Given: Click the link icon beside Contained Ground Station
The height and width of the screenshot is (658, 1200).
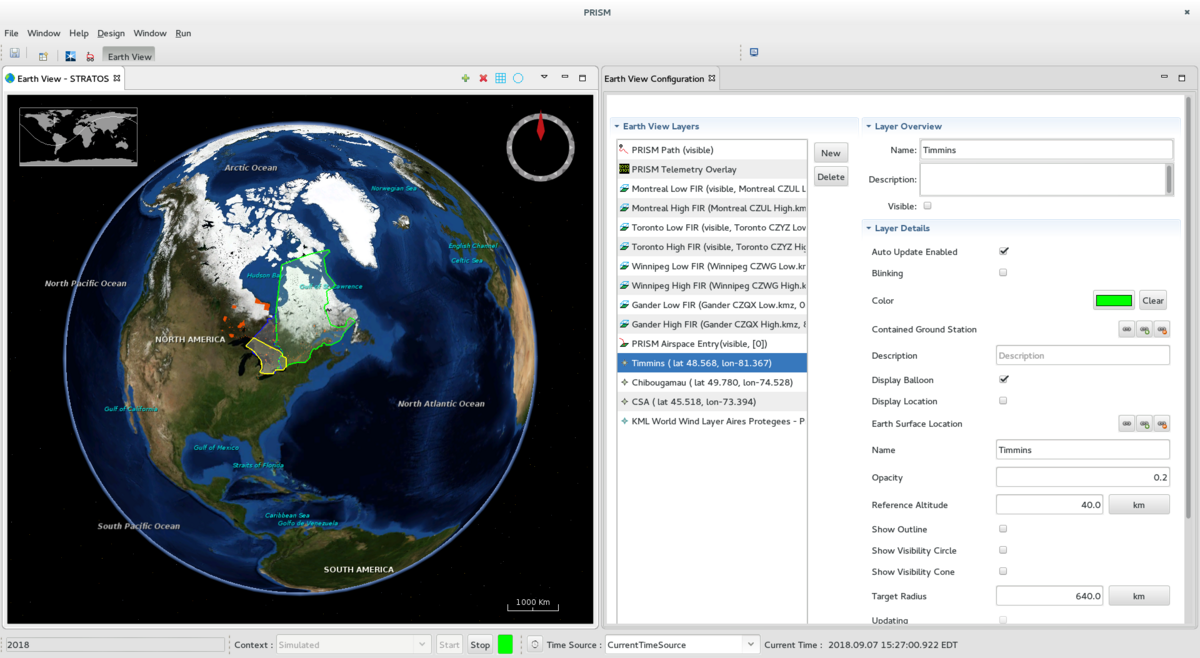Looking at the screenshot, I should [1126, 328].
